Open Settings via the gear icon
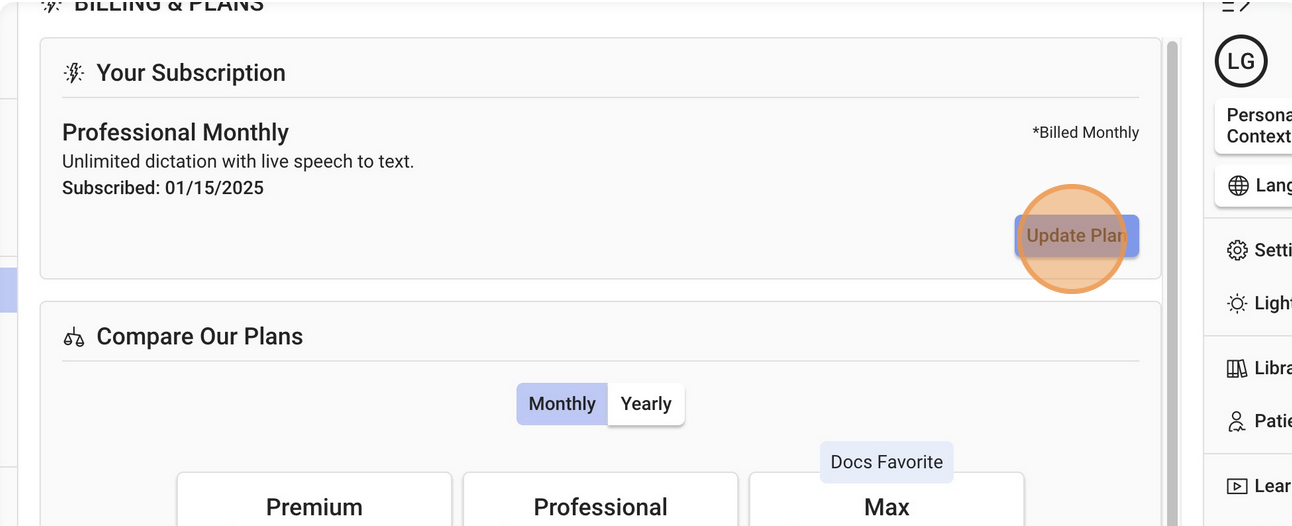 1238,250
